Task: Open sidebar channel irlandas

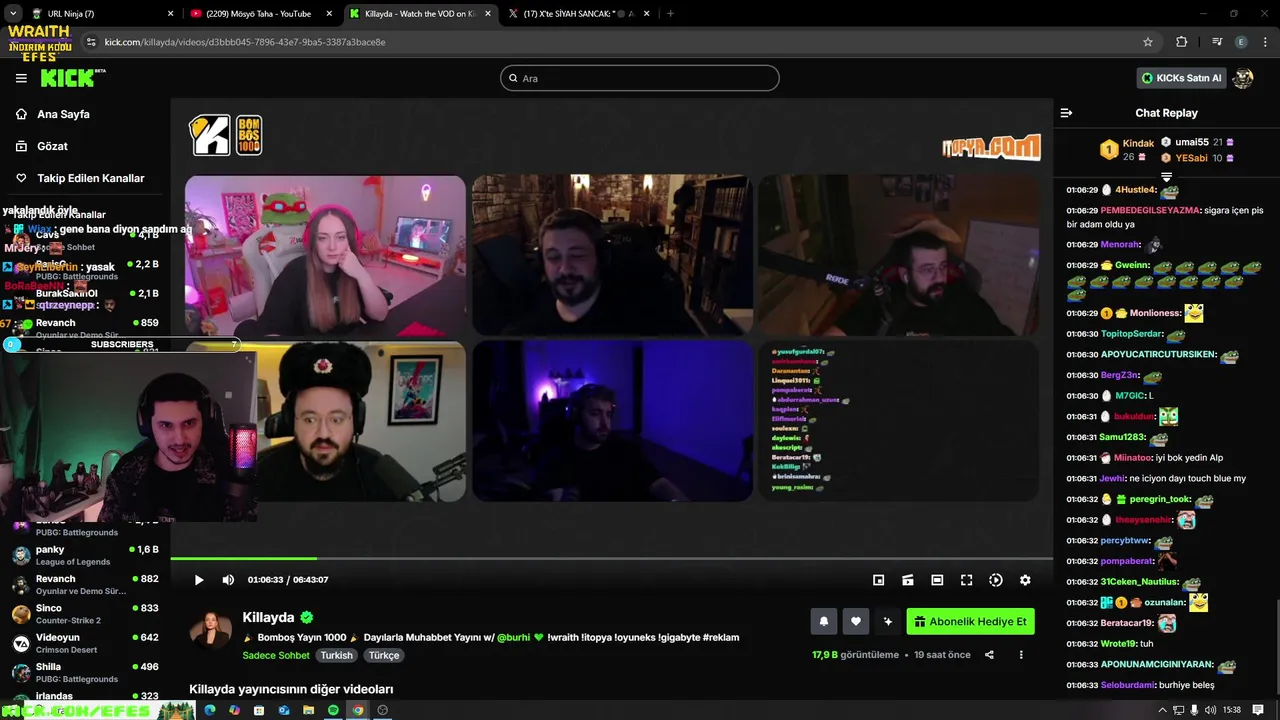Action: click(x=85, y=697)
